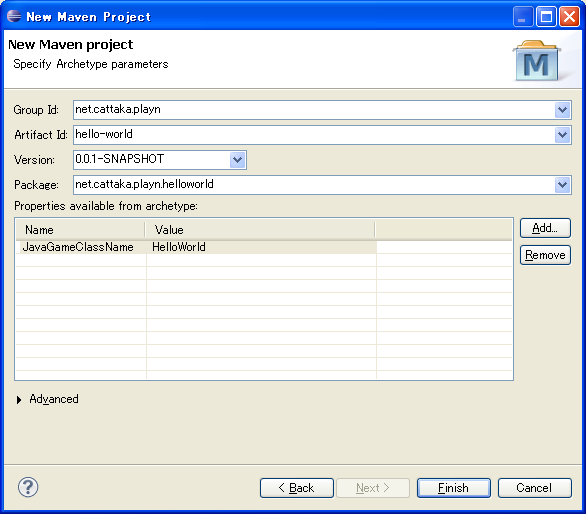Click the Remove button
Image resolution: width=586 pixels, height=514 pixels.
[x=545, y=255]
